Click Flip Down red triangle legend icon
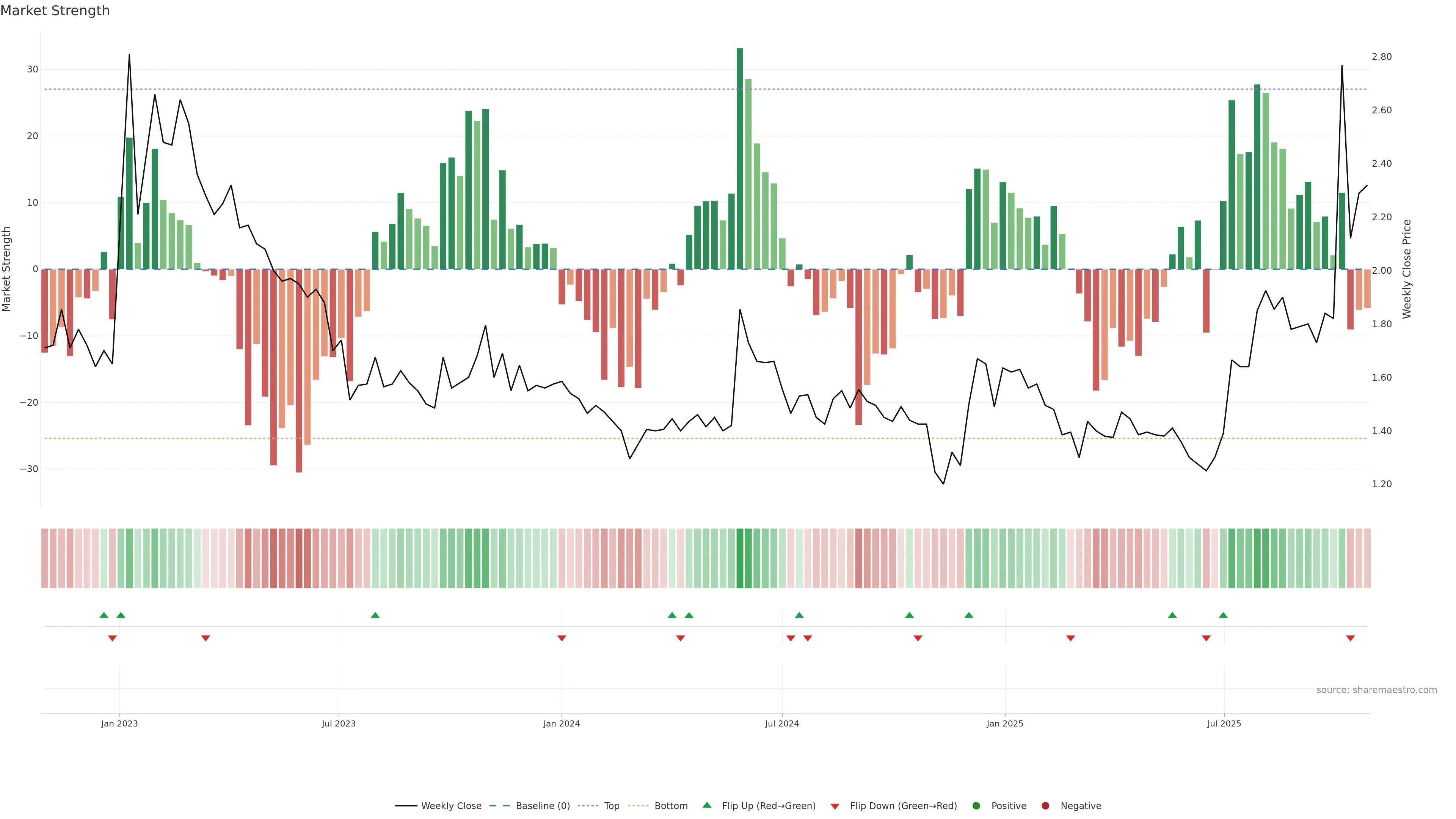The width and height of the screenshot is (1456, 819). [835, 806]
